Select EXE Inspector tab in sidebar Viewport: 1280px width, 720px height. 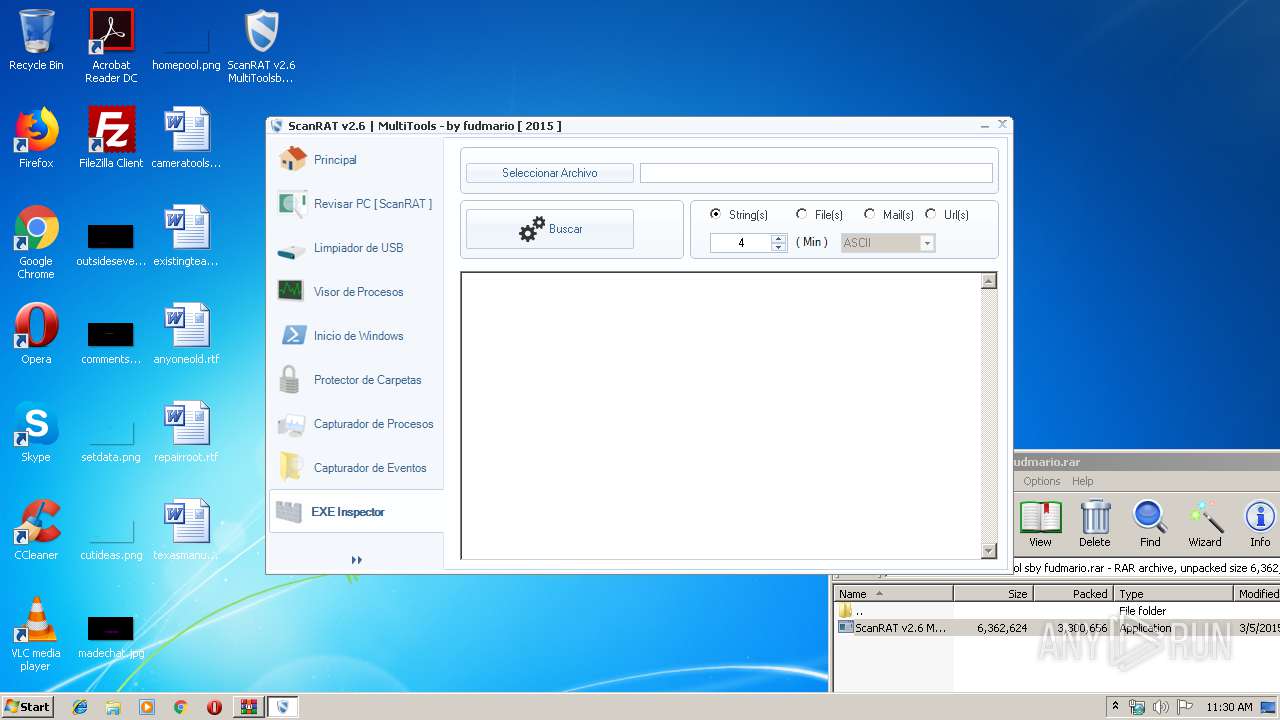click(355, 512)
